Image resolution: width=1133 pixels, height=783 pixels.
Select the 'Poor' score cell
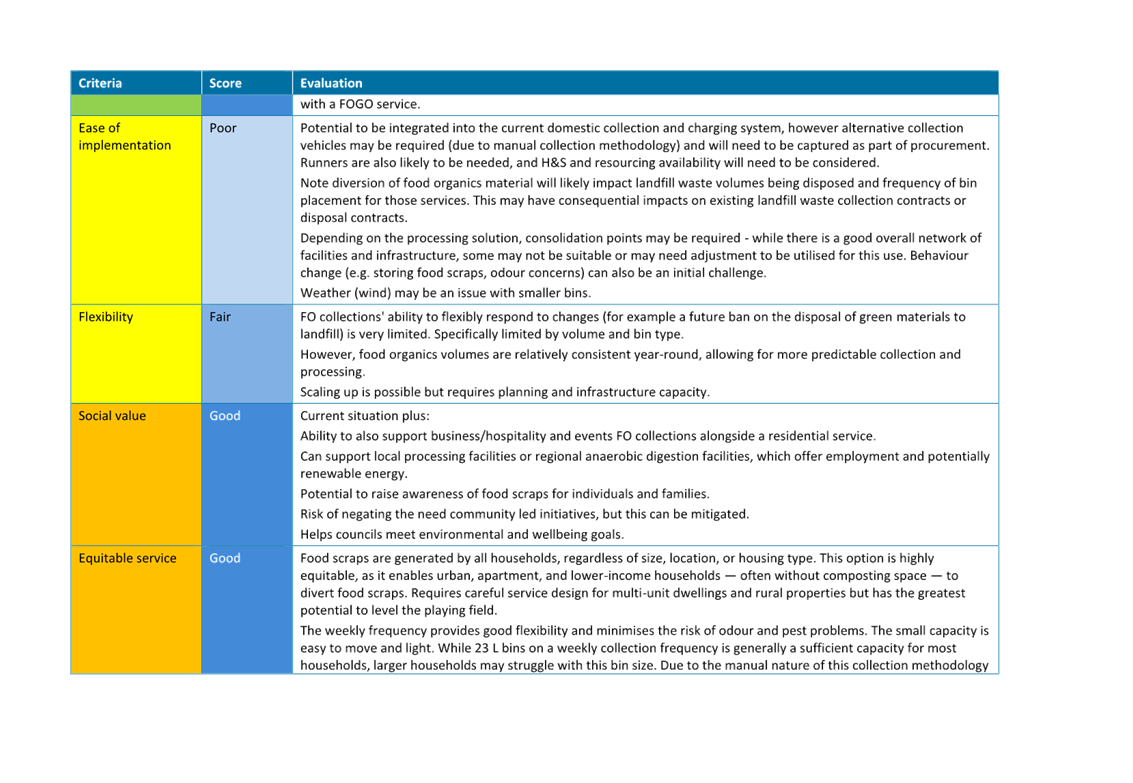click(222, 128)
